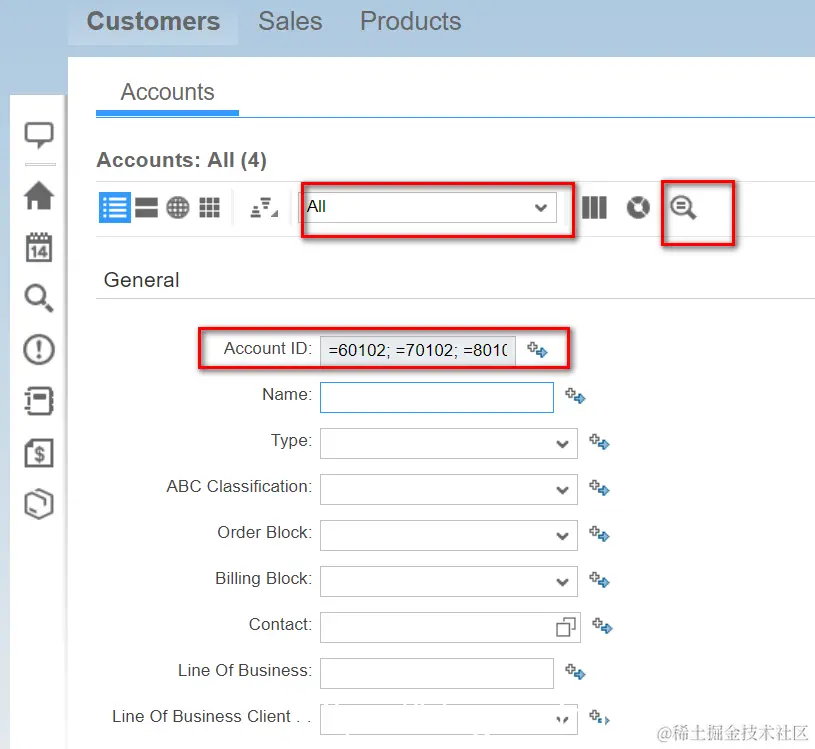Click the Line Of Business input field
Screen dimensions: 815x749
click(x=437, y=673)
